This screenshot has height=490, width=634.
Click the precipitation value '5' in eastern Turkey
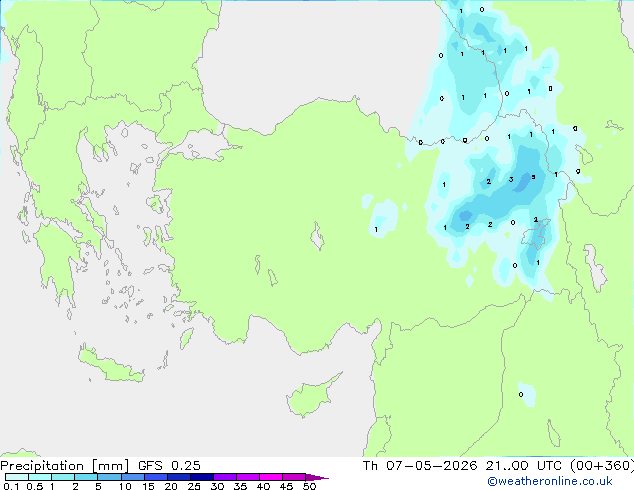533,177
